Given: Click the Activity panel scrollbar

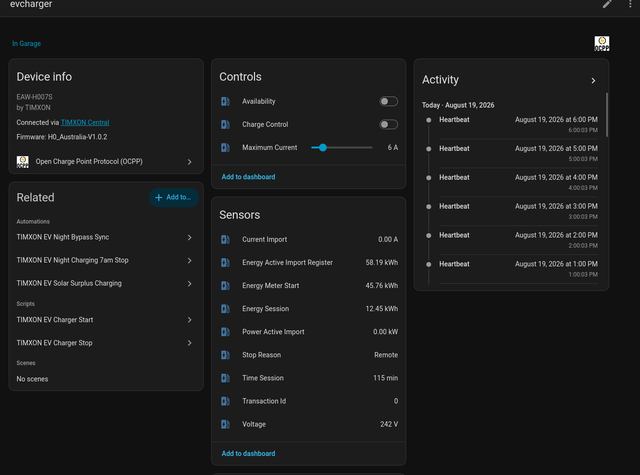Looking at the screenshot, I should click(607, 115).
